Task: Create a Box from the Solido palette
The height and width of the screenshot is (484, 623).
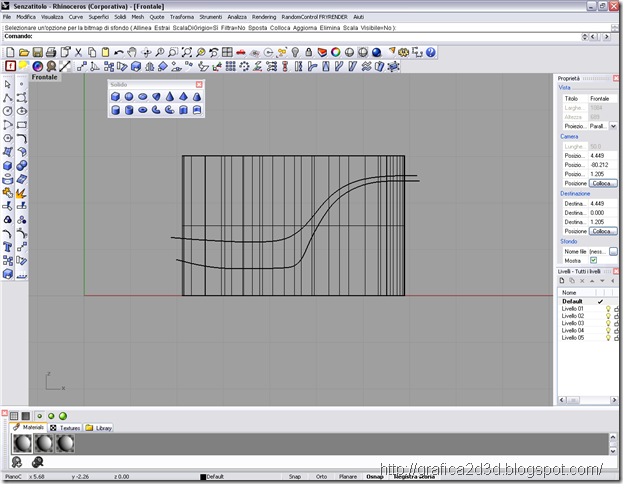Action: tap(115, 97)
